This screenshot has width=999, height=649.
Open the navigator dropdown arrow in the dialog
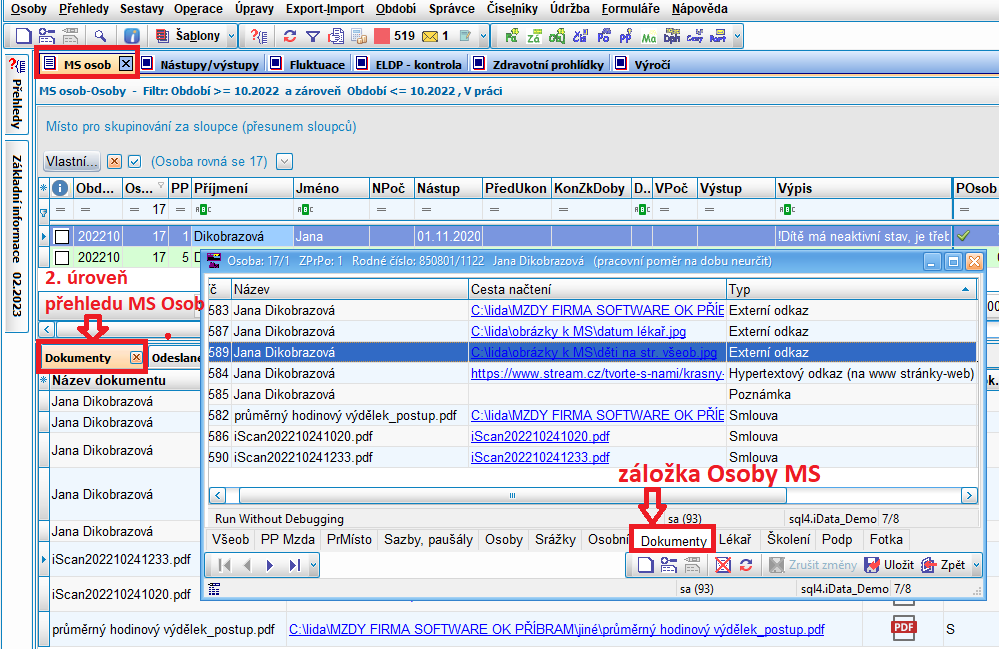click(x=313, y=565)
